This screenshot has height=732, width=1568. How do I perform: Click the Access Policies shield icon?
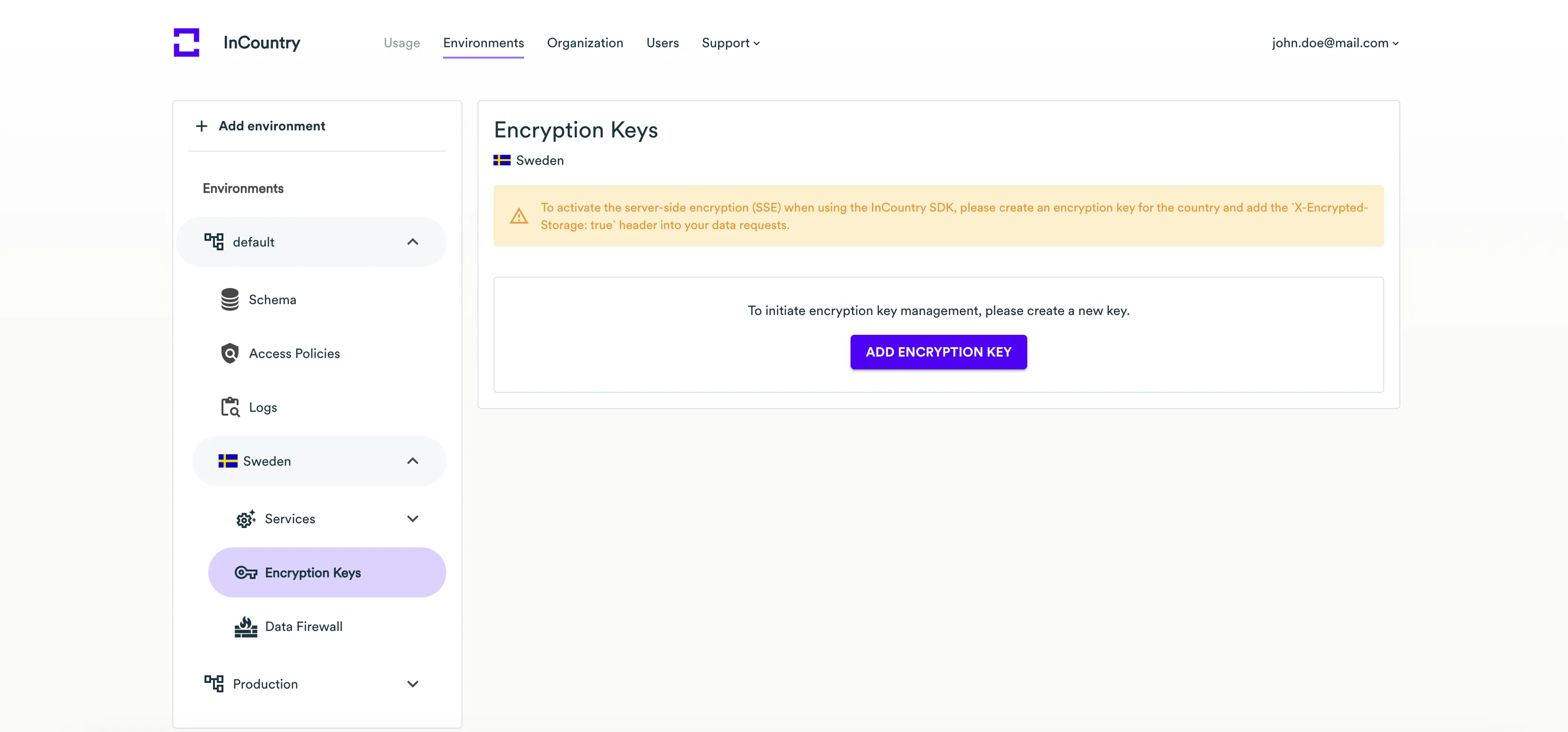pyautogui.click(x=230, y=354)
